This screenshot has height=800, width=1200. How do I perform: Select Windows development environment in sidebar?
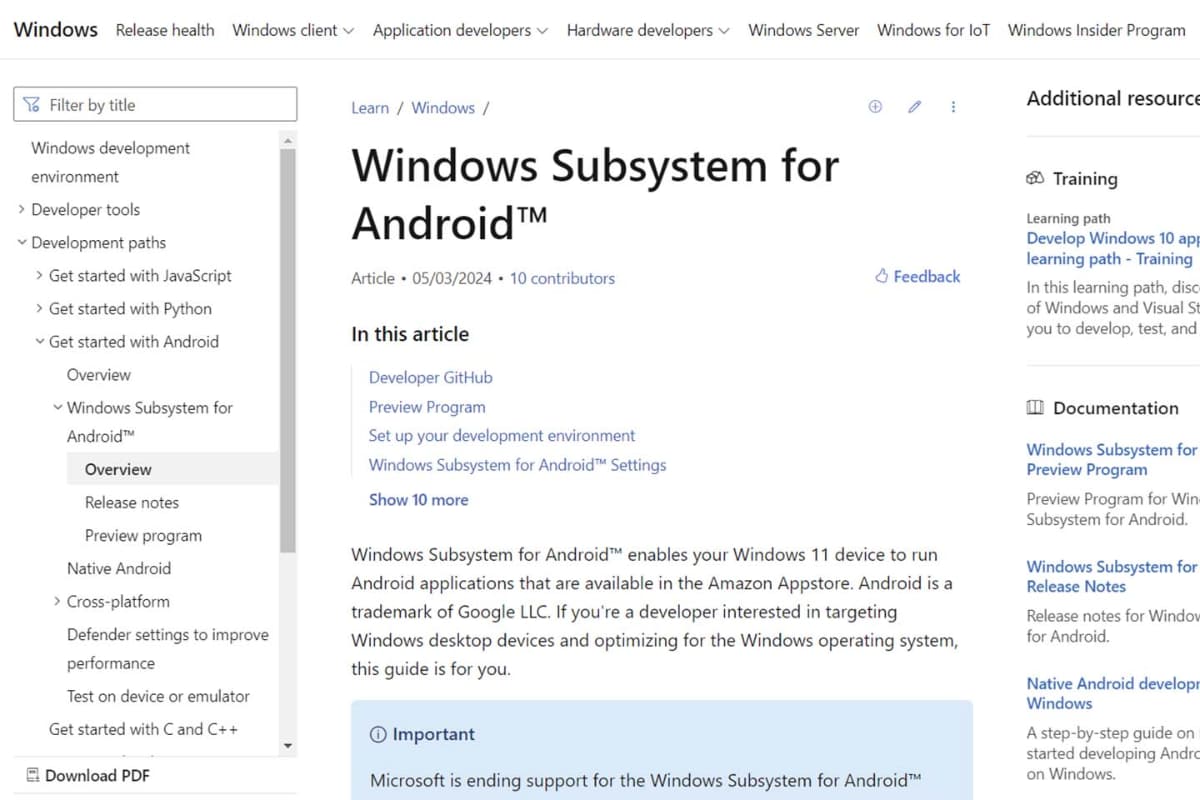click(x=110, y=162)
